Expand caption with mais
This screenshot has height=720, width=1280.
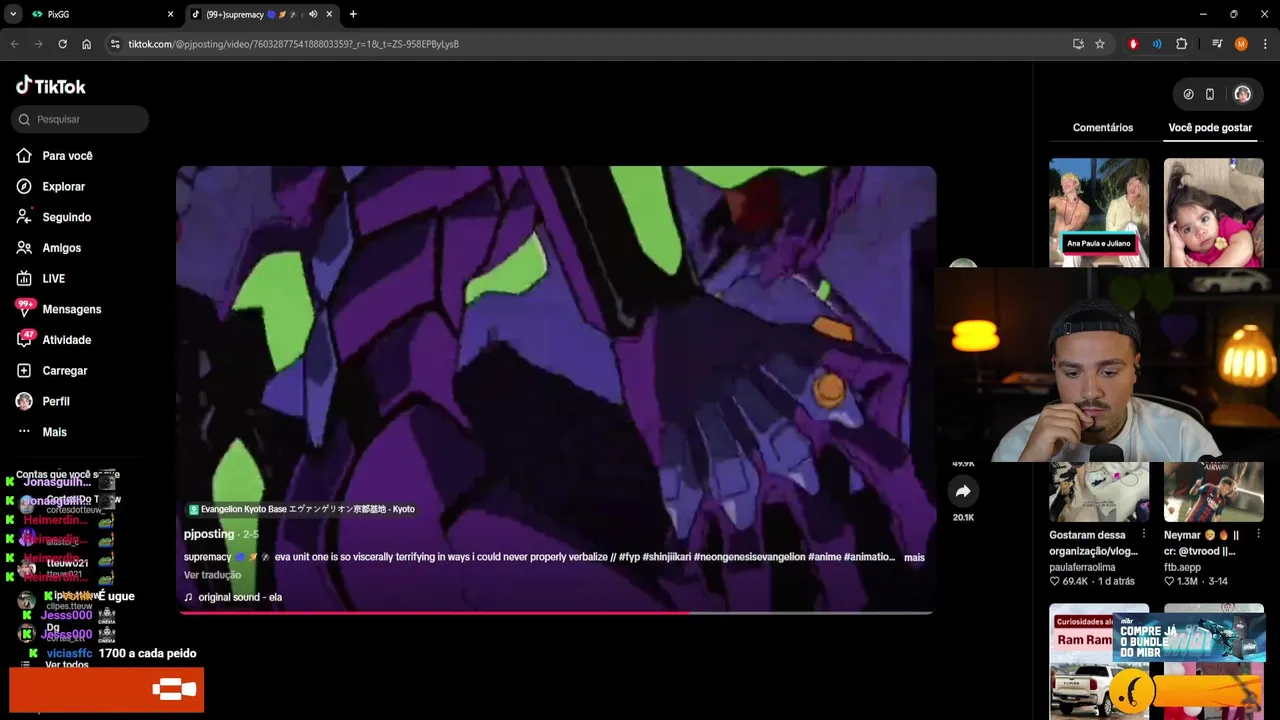[x=914, y=557]
